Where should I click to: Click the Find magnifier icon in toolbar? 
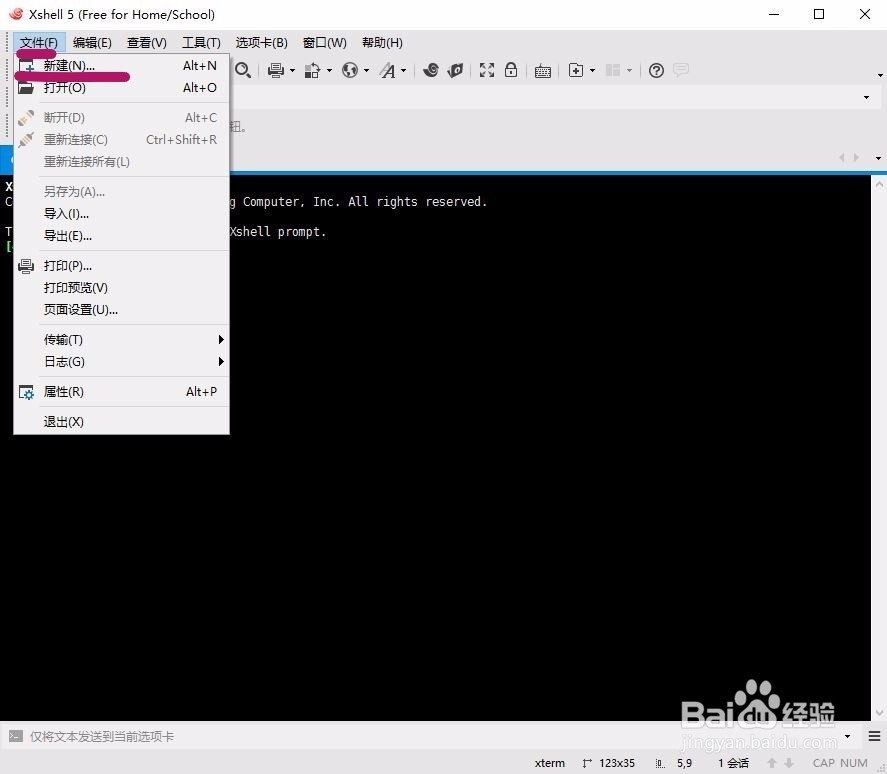point(243,70)
